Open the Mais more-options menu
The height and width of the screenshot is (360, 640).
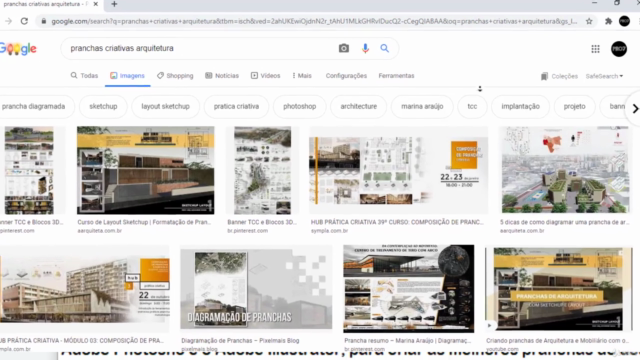pyautogui.click(x=302, y=76)
